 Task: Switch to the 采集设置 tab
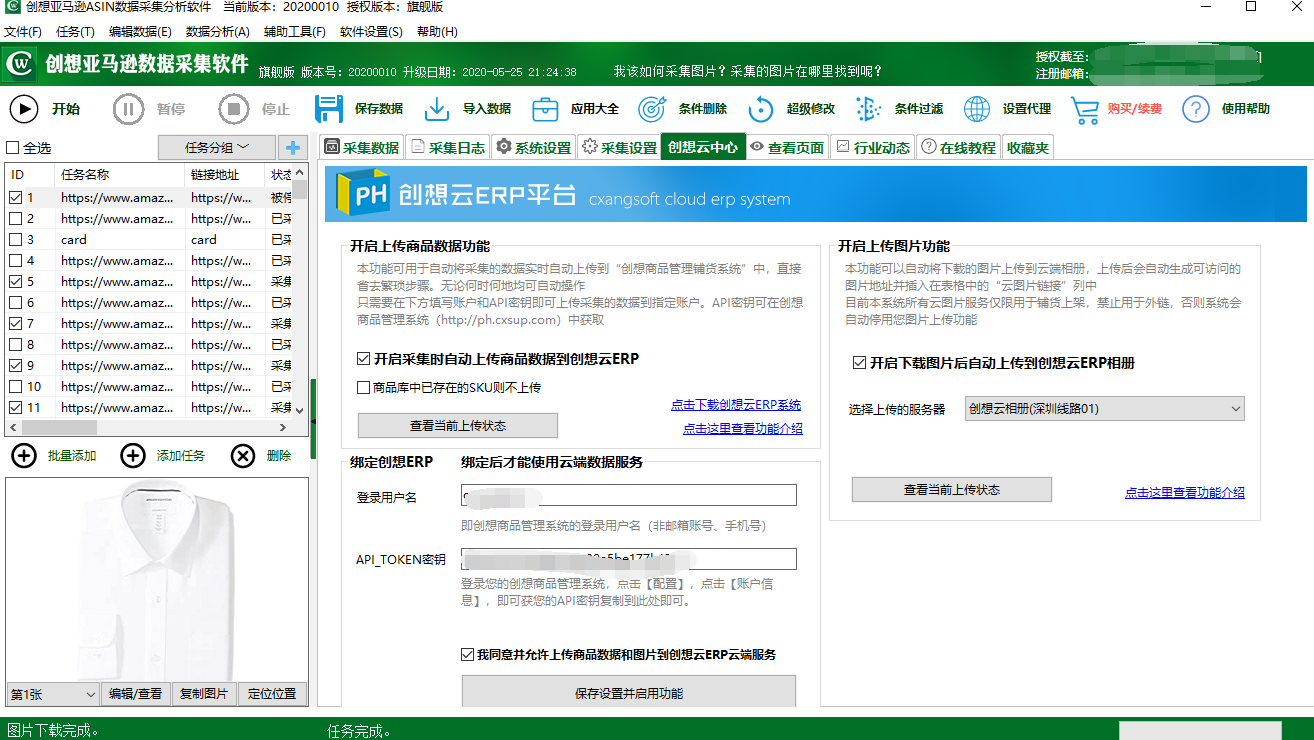620,148
